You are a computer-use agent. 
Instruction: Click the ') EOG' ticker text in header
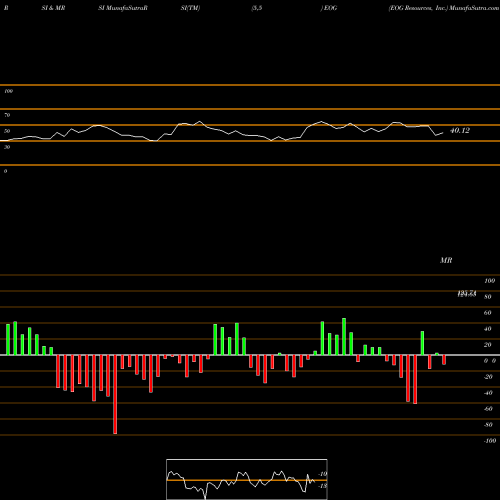[x=329, y=8]
